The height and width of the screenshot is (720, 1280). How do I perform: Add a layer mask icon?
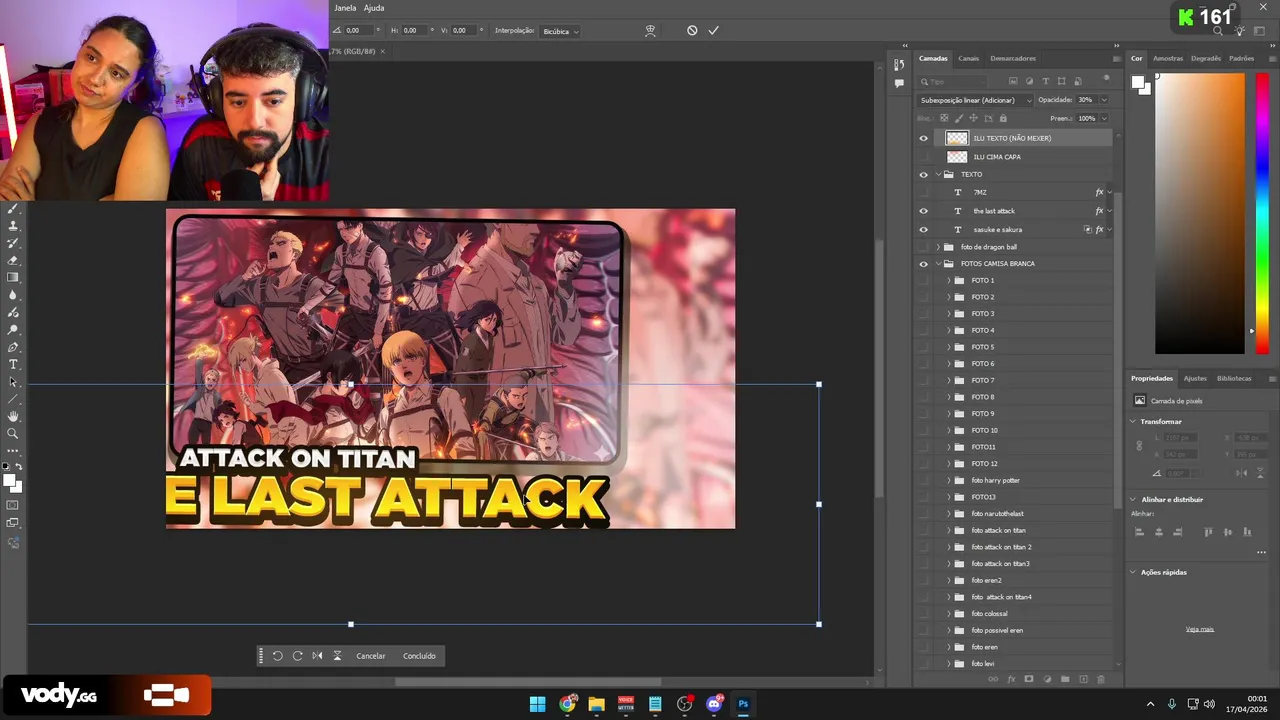click(1029, 679)
